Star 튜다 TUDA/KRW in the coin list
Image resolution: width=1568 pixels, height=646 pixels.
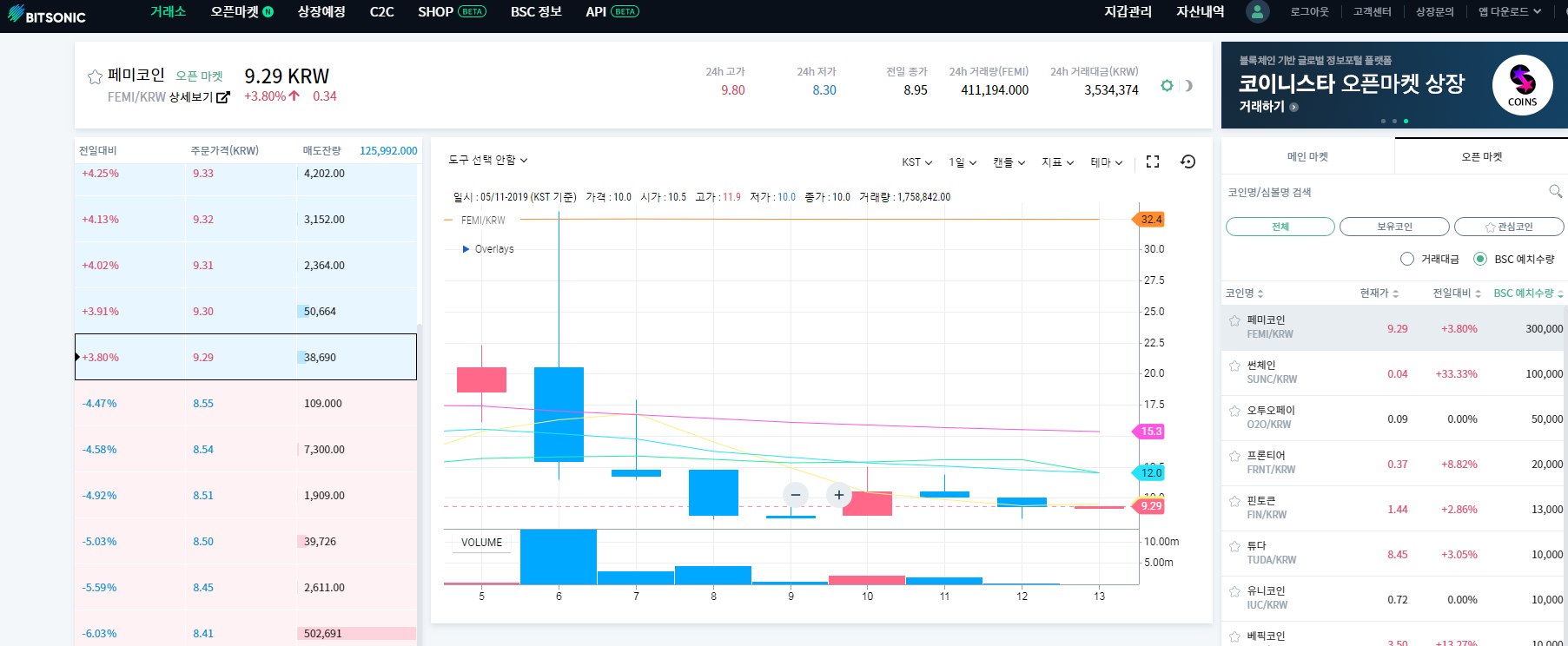[1234, 547]
